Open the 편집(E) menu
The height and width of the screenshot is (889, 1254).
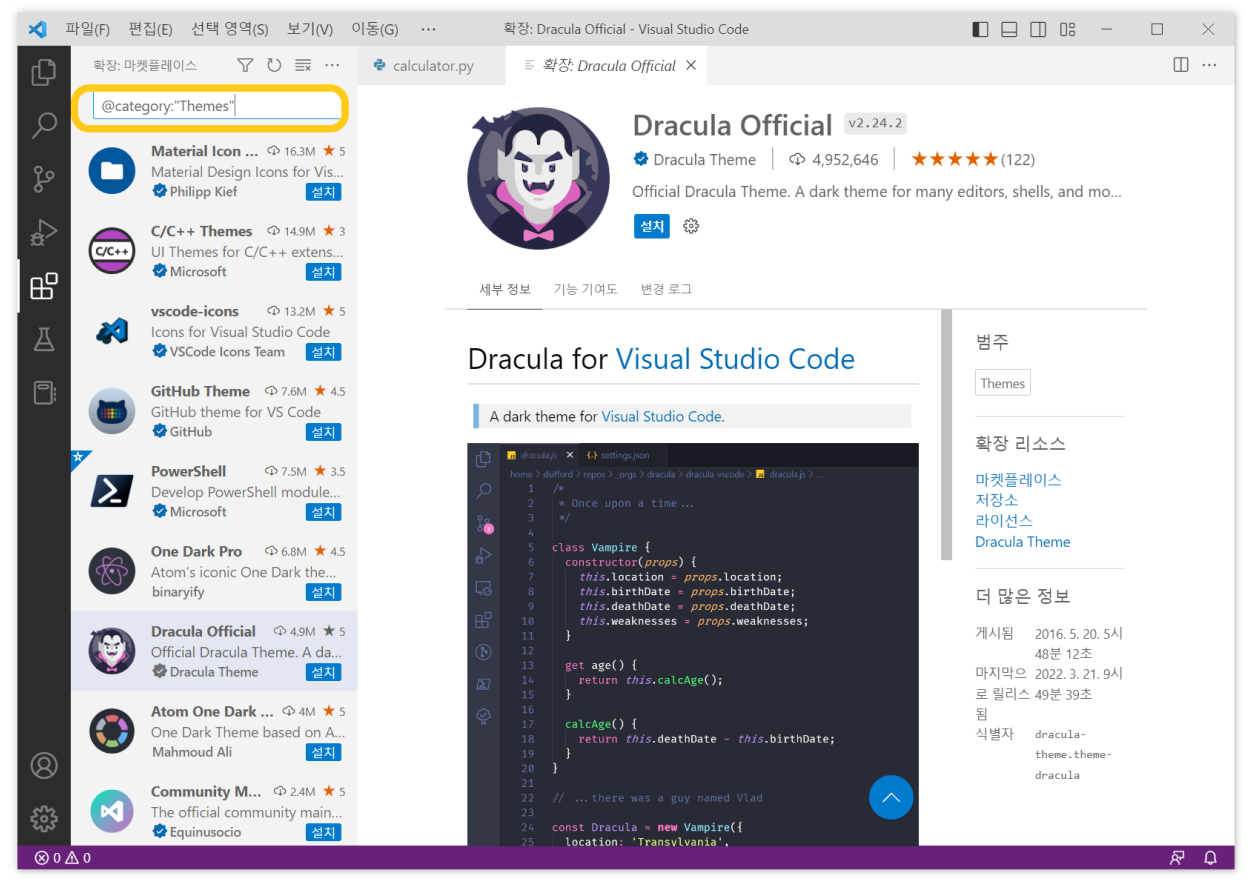(151, 29)
